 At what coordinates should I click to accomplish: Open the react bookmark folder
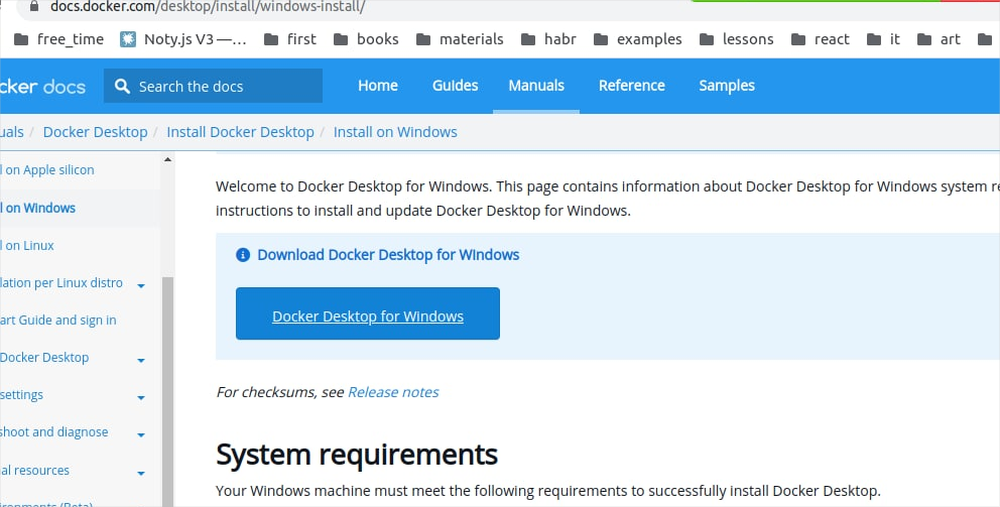pos(820,40)
